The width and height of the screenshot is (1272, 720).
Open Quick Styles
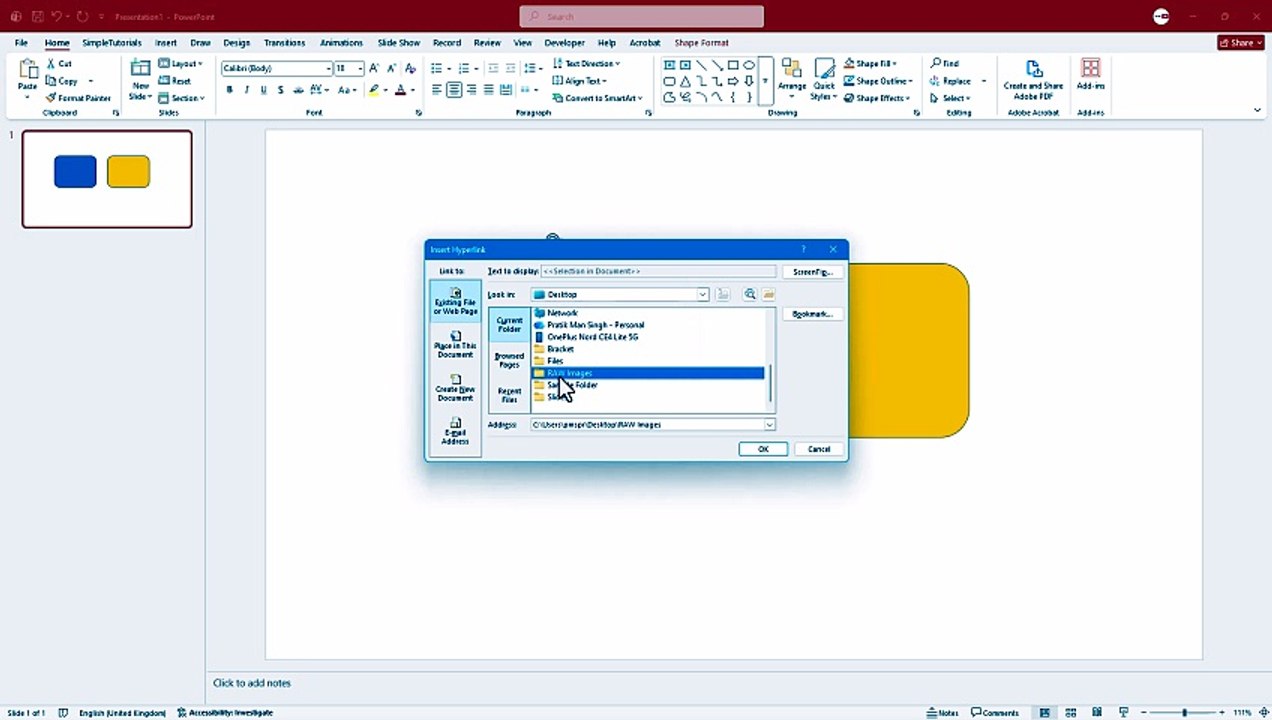click(823, 78)
